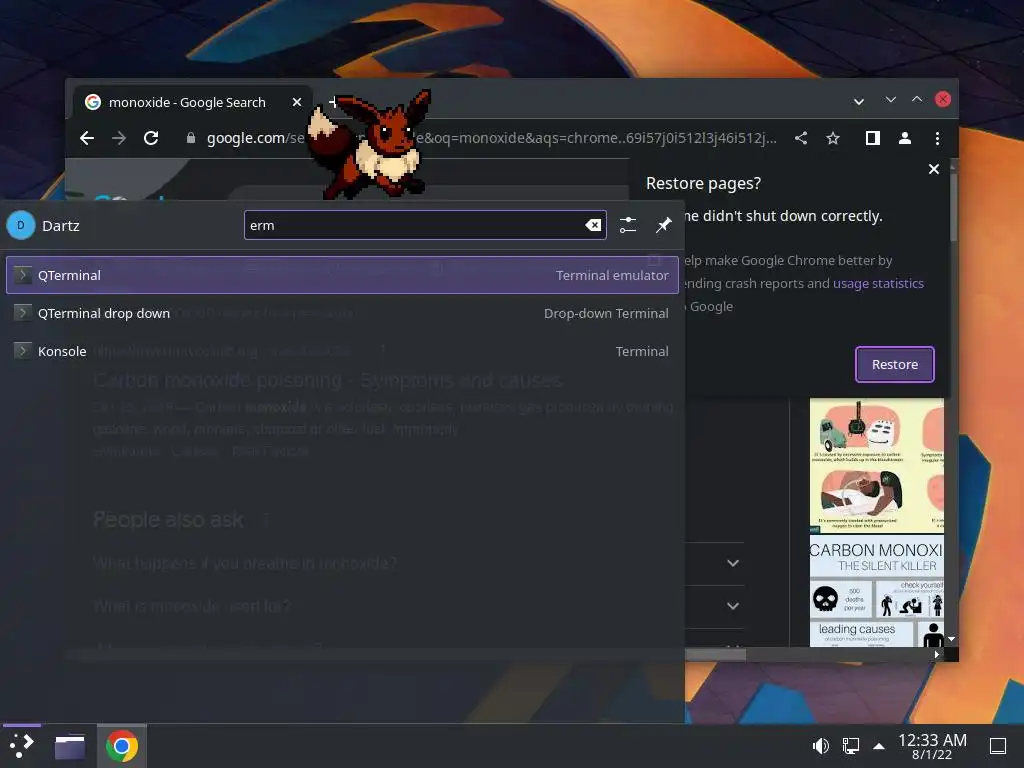Click Chrome icon in taskbar
The height and width of the screenshot is (768, 1024).
[121, 746]
